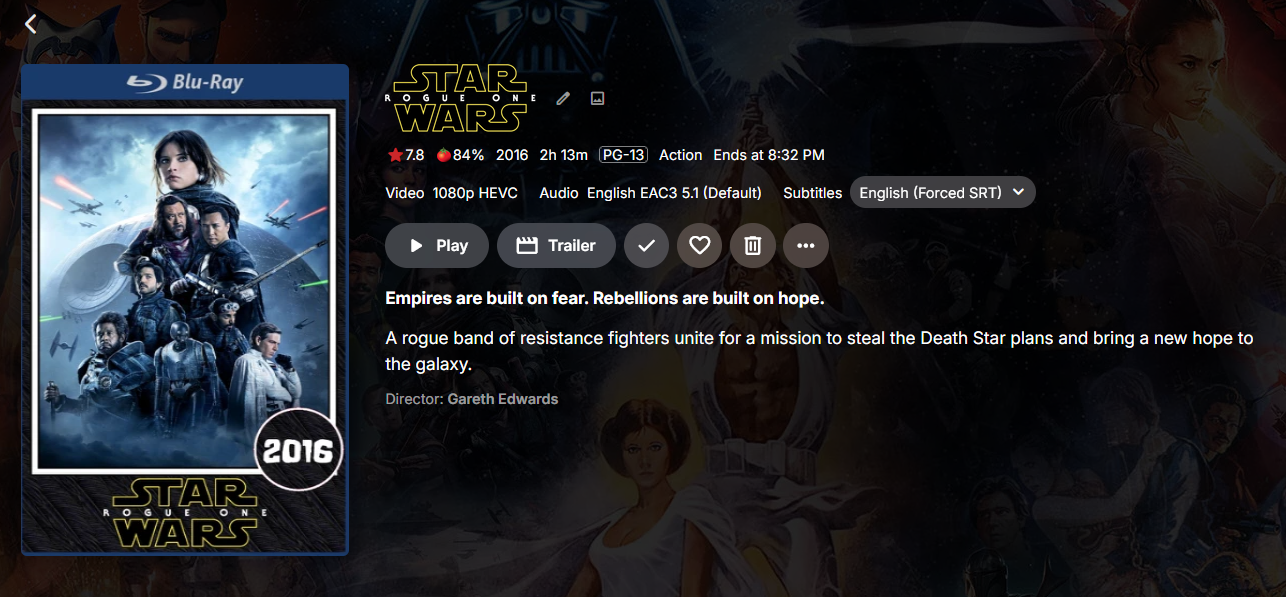Image resolution: width=1286 pixels, height=597 pixels.
Task: Open the English (Forced SRT) subtitles dropdown
Action: coord(942,192)
